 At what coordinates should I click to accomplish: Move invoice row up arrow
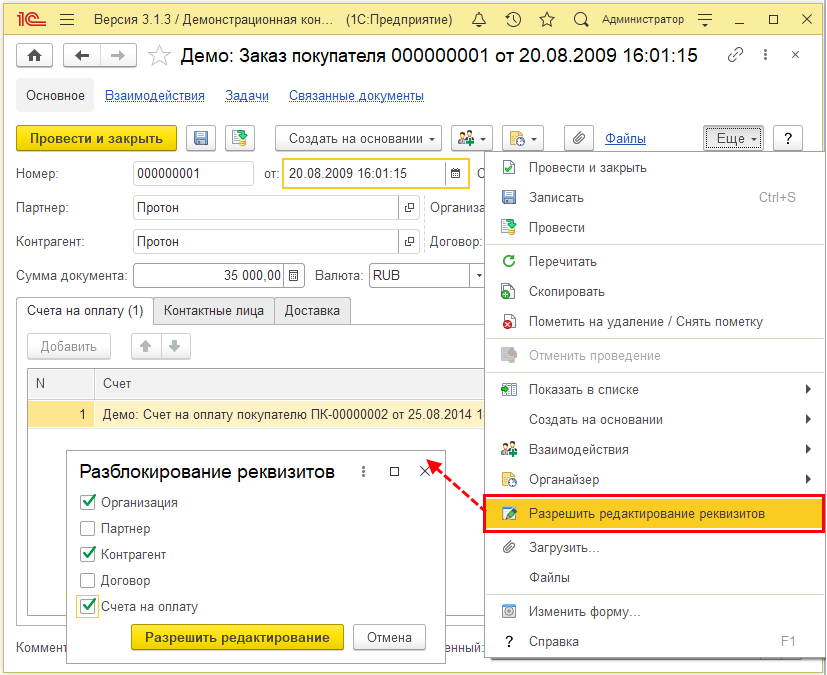[x=146, y=346]
